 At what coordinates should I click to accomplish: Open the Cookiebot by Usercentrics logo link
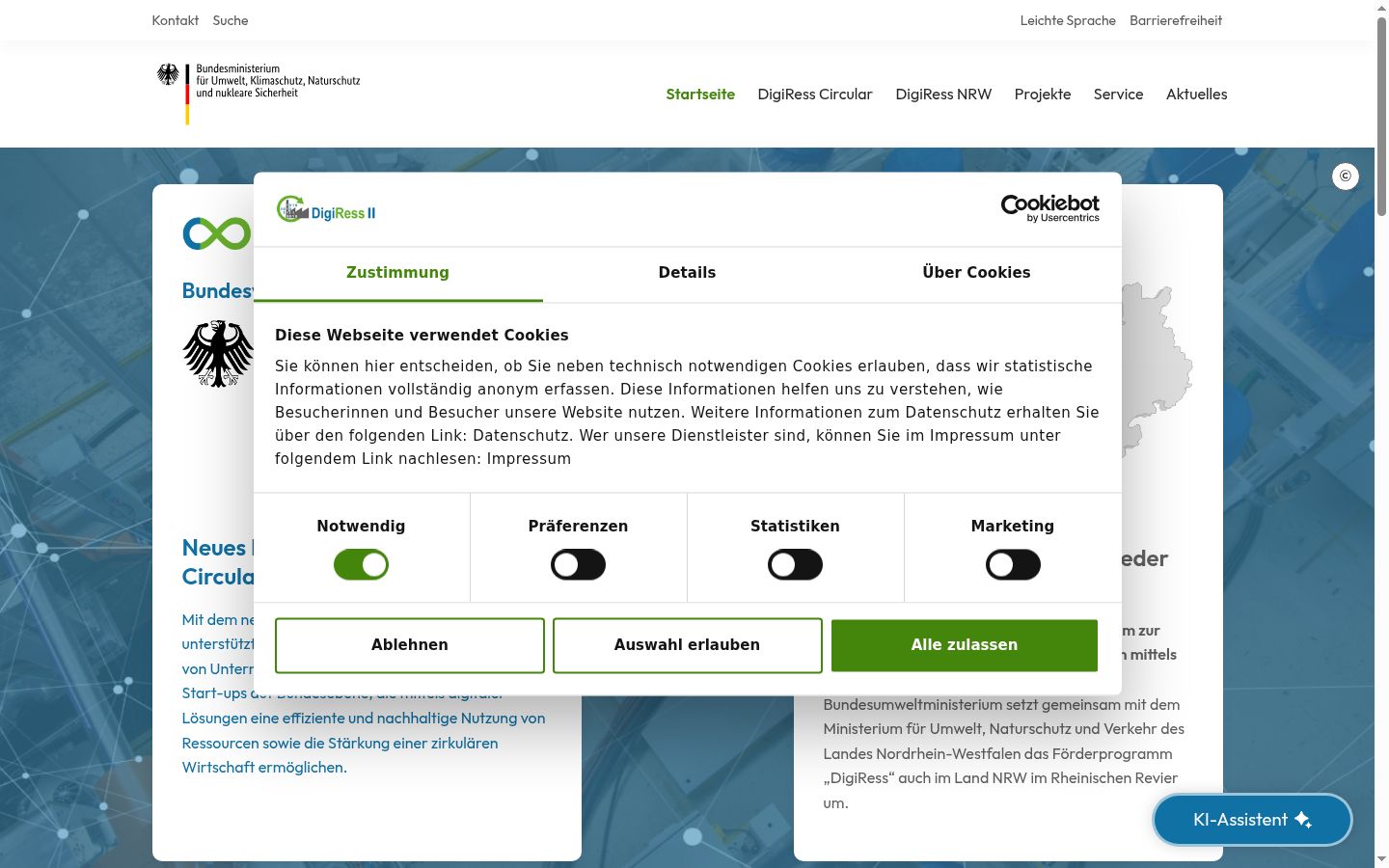1049,208
